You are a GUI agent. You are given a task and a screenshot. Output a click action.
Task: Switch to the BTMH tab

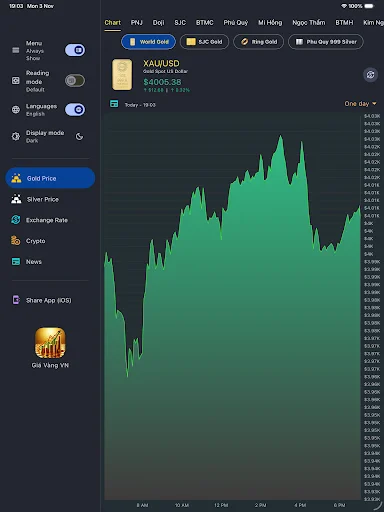click(344, 23)
